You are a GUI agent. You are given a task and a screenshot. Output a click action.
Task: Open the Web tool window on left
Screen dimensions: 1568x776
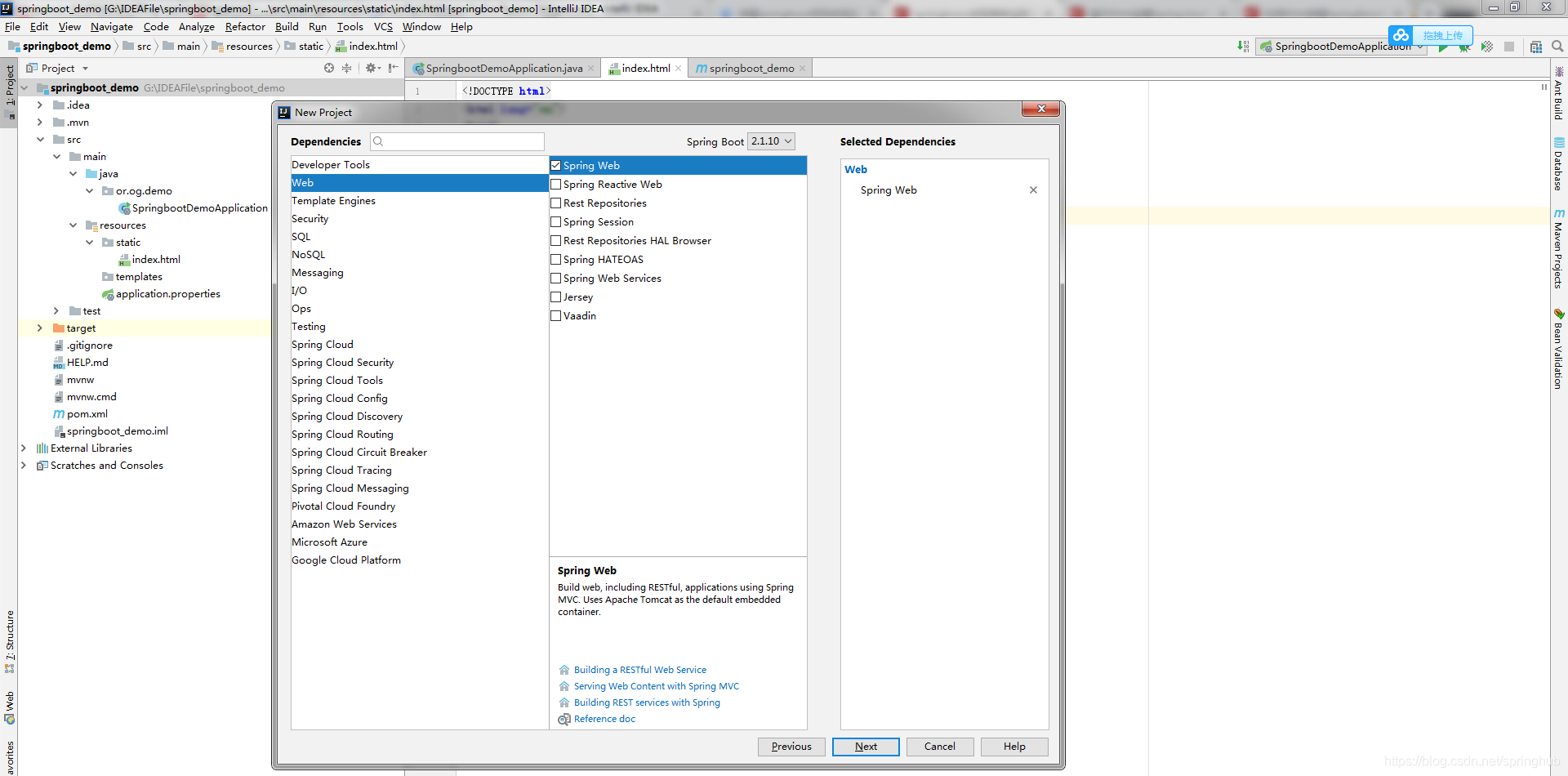[x=9, y=707]
